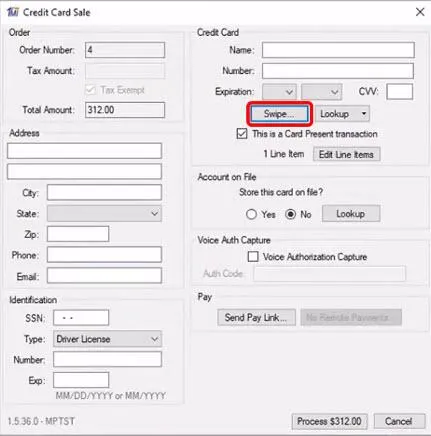431x436 pixels.
Task: Click the Swipe button
Action: pyautogui.click(x=279, y=114)
